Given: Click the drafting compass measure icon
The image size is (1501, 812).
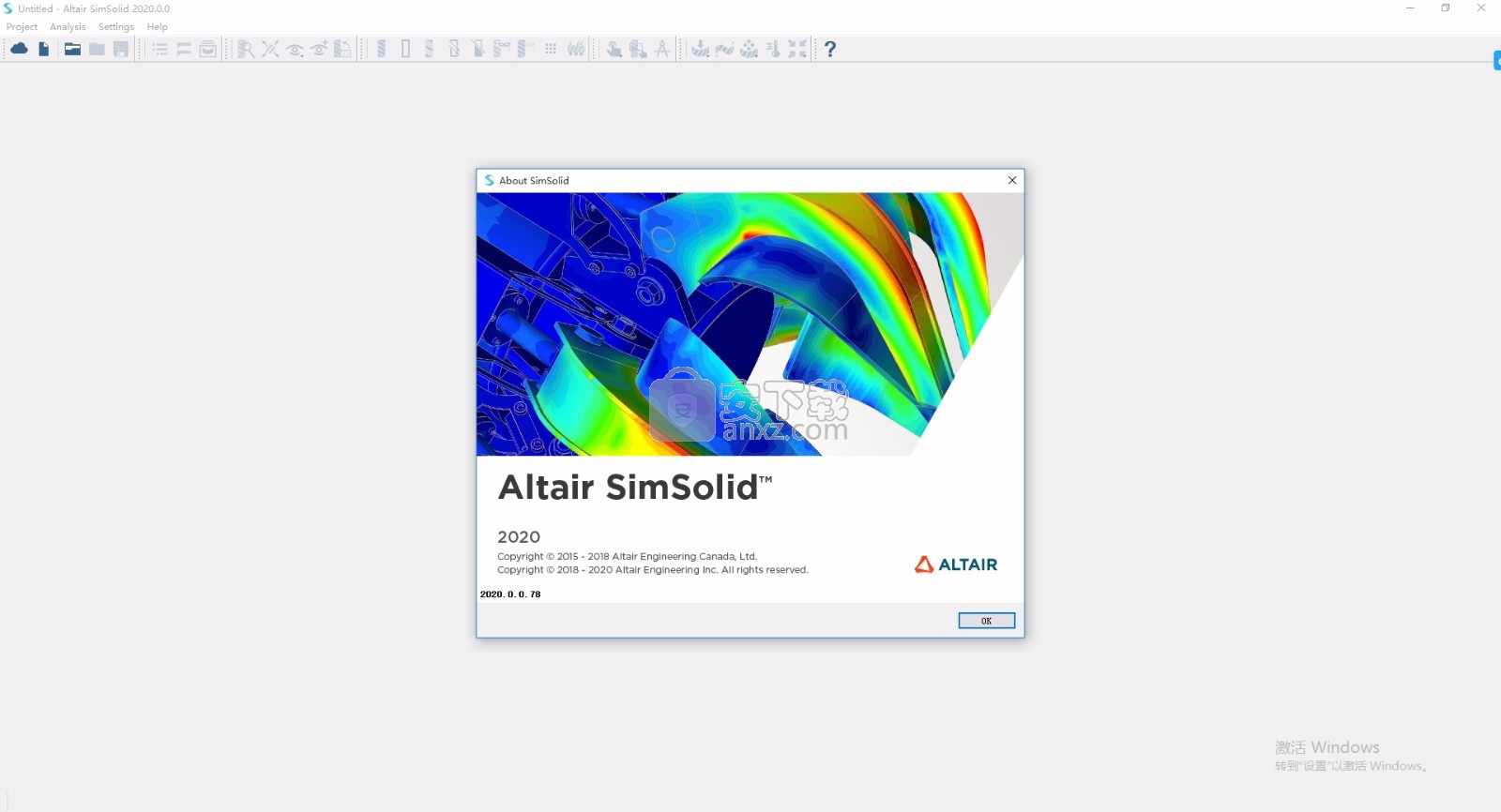Looking at the screenshot, I should pyautogui.click(x=662, y=49).
